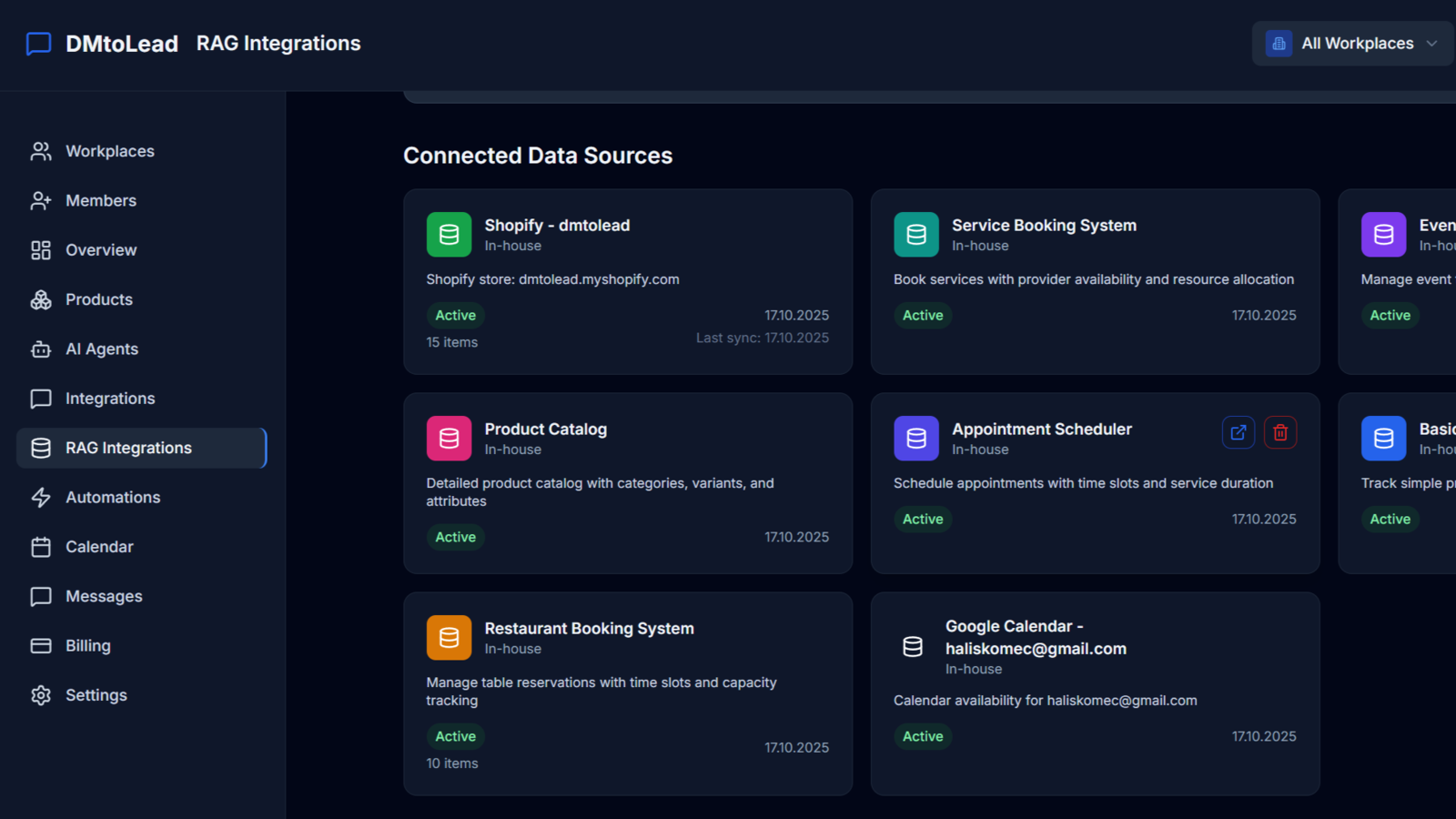Click the Google Calendar database icon
The height and width of the screenshot is (819, 1456).
[913, 647]
